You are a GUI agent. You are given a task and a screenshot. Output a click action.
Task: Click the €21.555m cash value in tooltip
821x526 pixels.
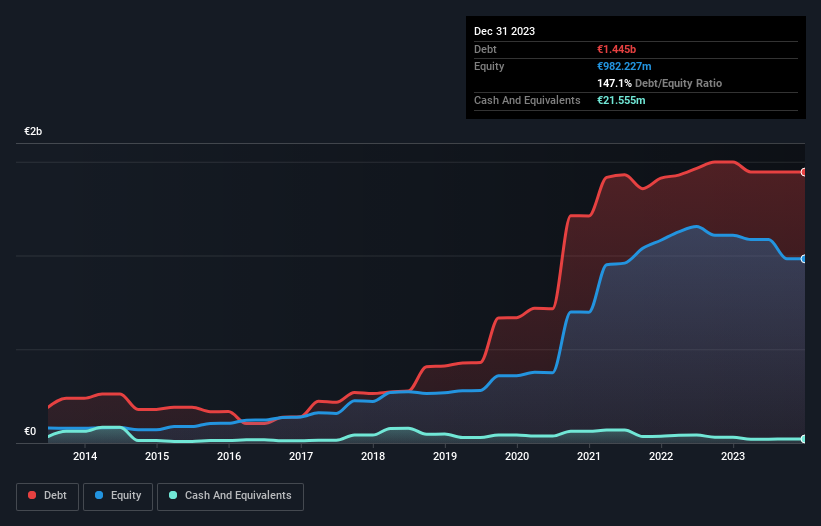[x=621, y=100]
